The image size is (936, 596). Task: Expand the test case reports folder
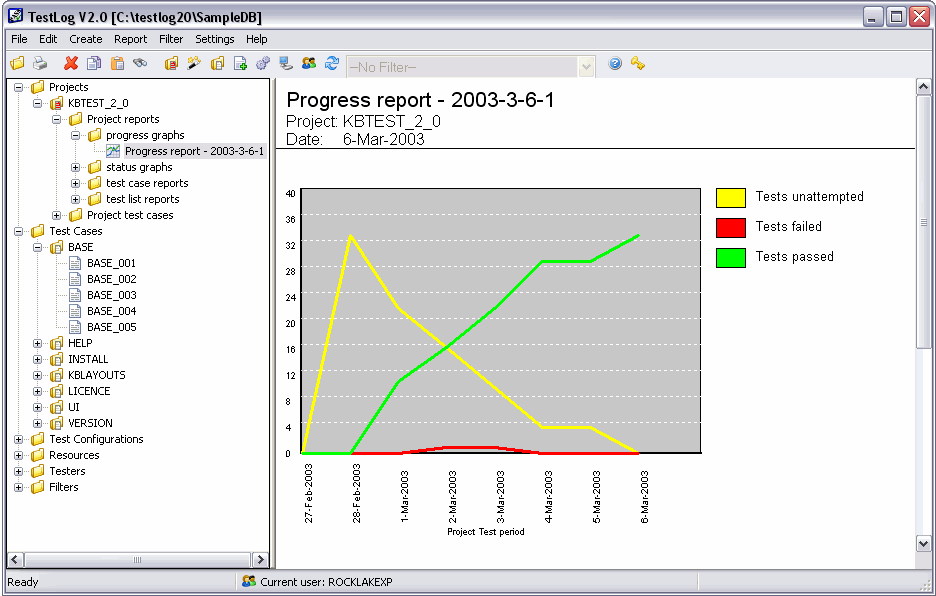(76, 183)
